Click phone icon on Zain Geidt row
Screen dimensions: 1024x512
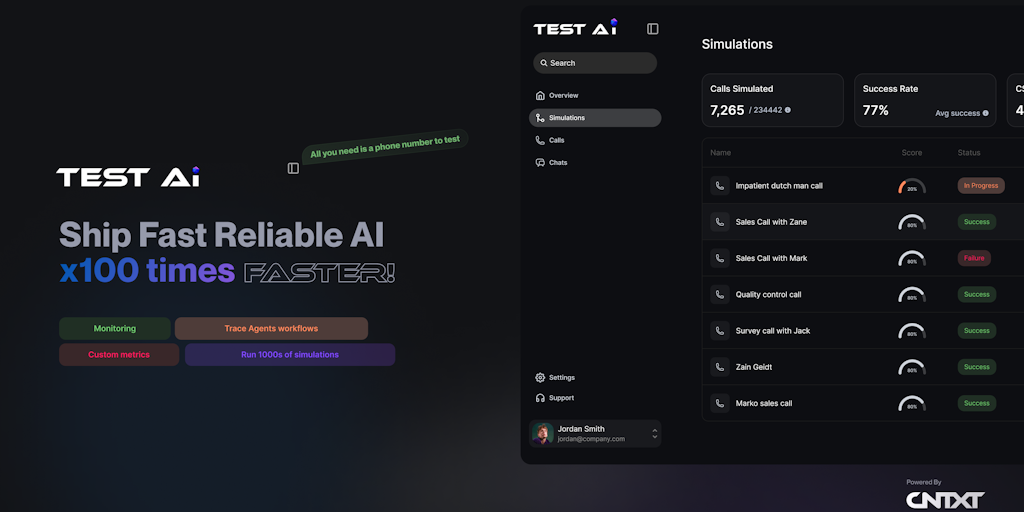(720, 367)
